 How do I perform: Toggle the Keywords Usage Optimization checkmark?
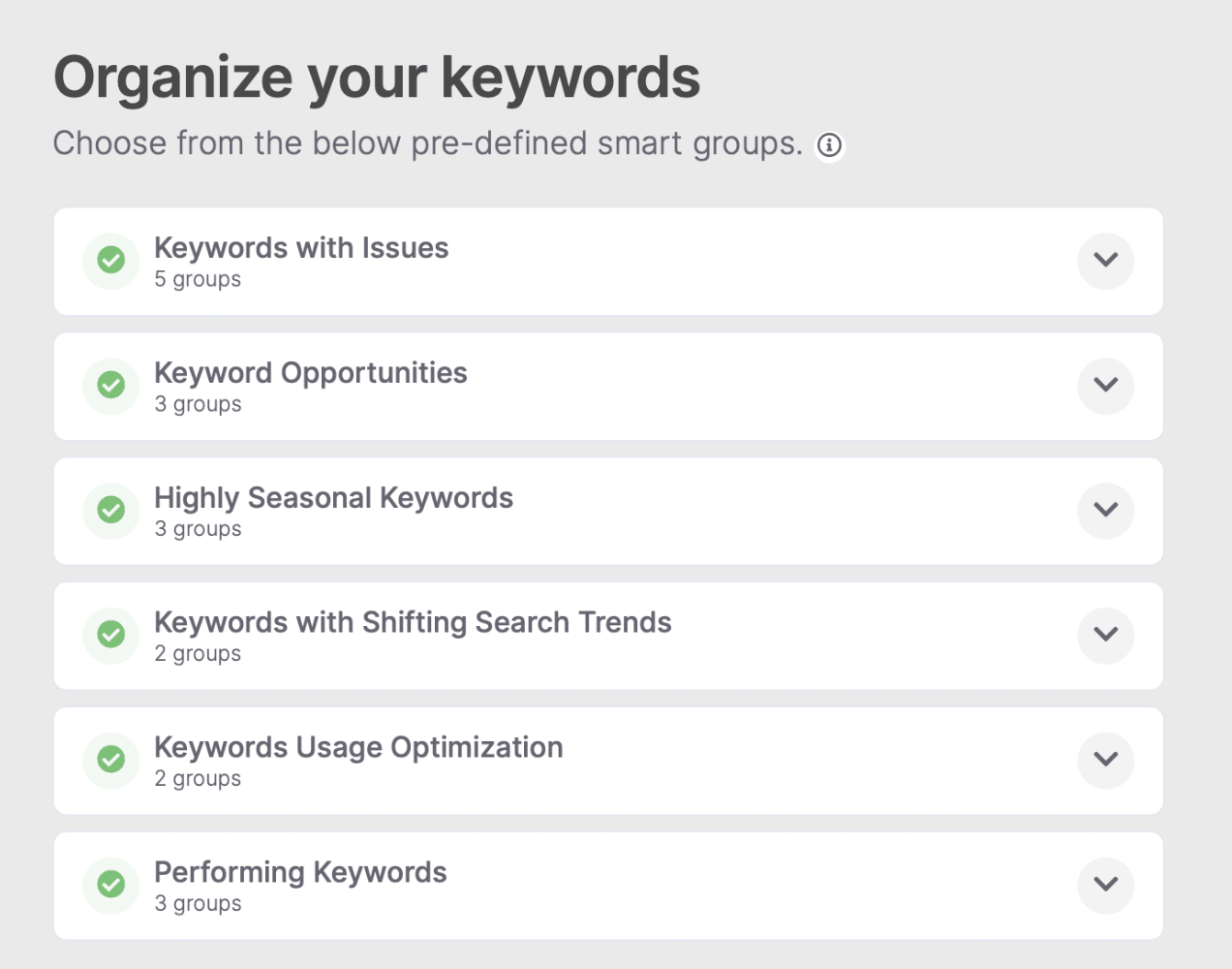point(111,760)
